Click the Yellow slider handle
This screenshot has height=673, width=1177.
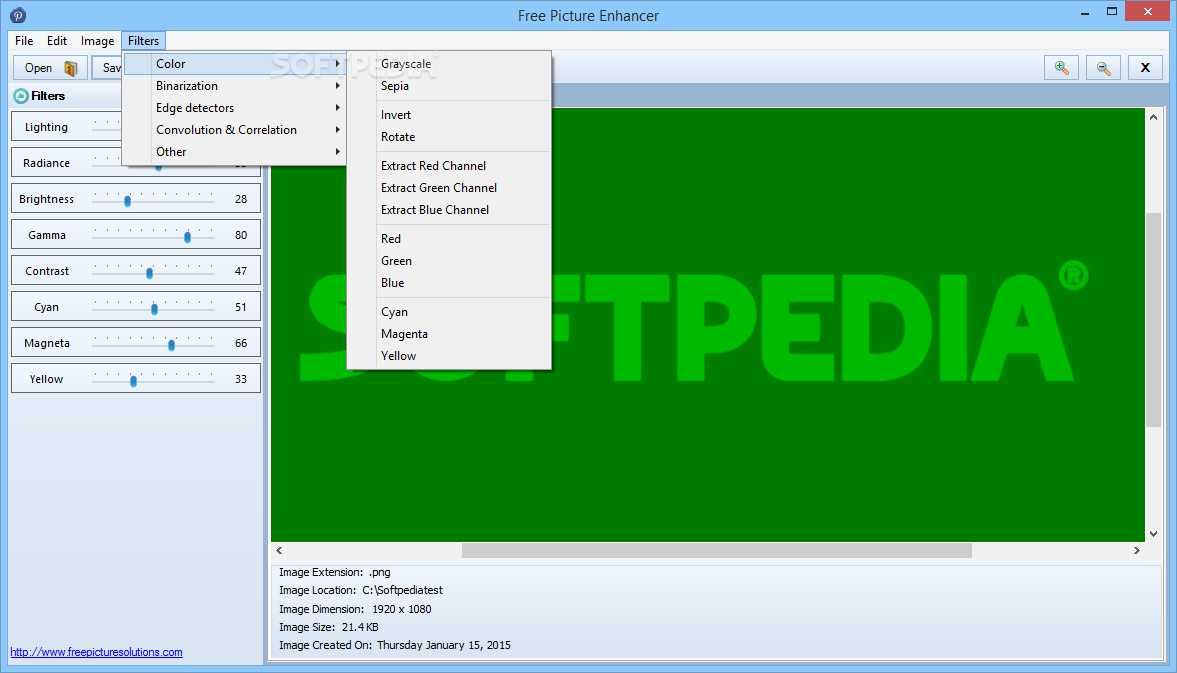coord(134,381)
